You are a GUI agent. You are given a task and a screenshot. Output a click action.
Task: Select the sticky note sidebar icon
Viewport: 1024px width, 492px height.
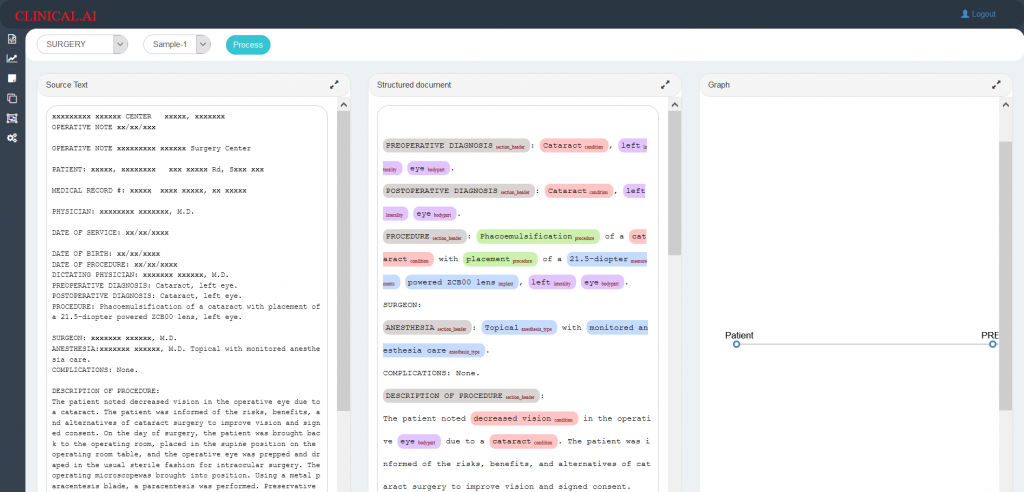tap(12, 78)
